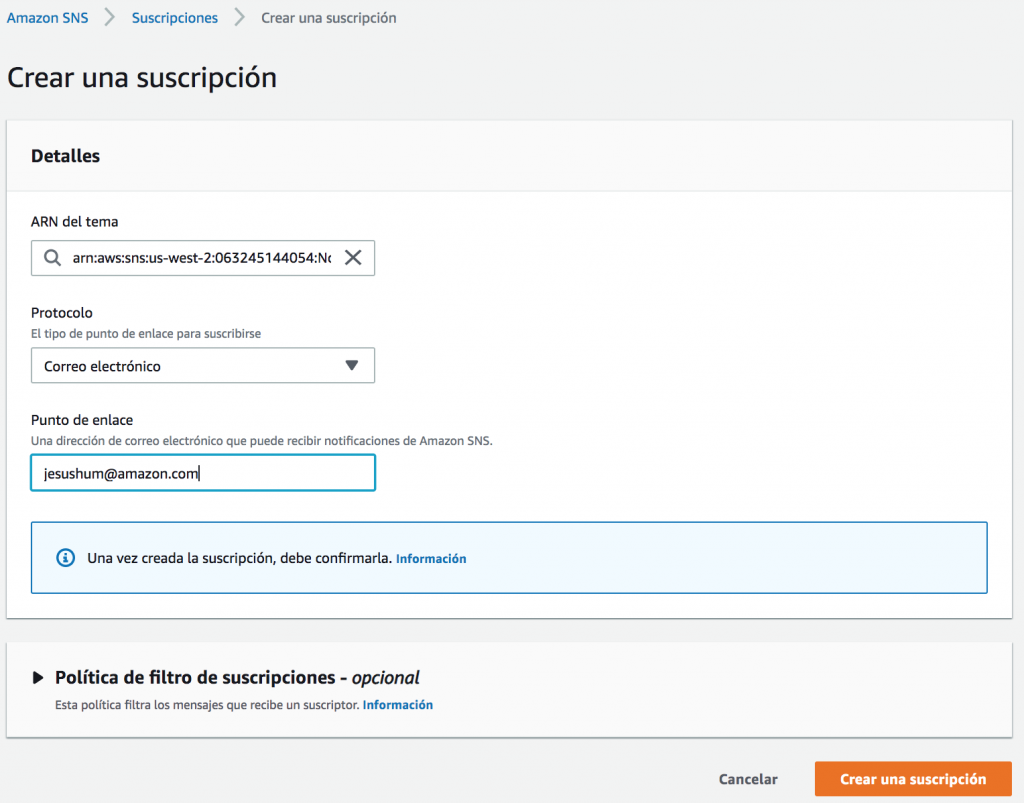
Task: Navigate to Suscripciones breadcrumb
Action: pos(175,18)
